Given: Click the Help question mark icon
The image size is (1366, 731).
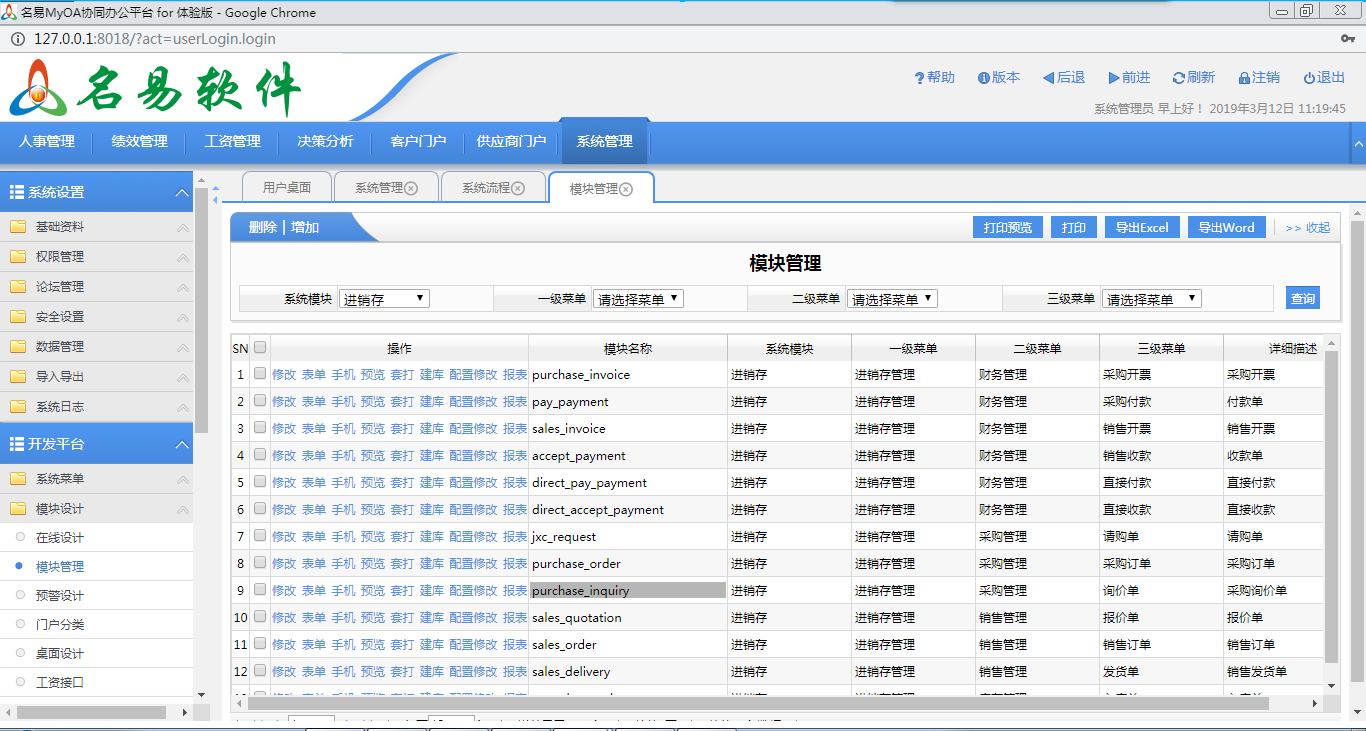Looking at the screenshot, I should coord(919,78).
